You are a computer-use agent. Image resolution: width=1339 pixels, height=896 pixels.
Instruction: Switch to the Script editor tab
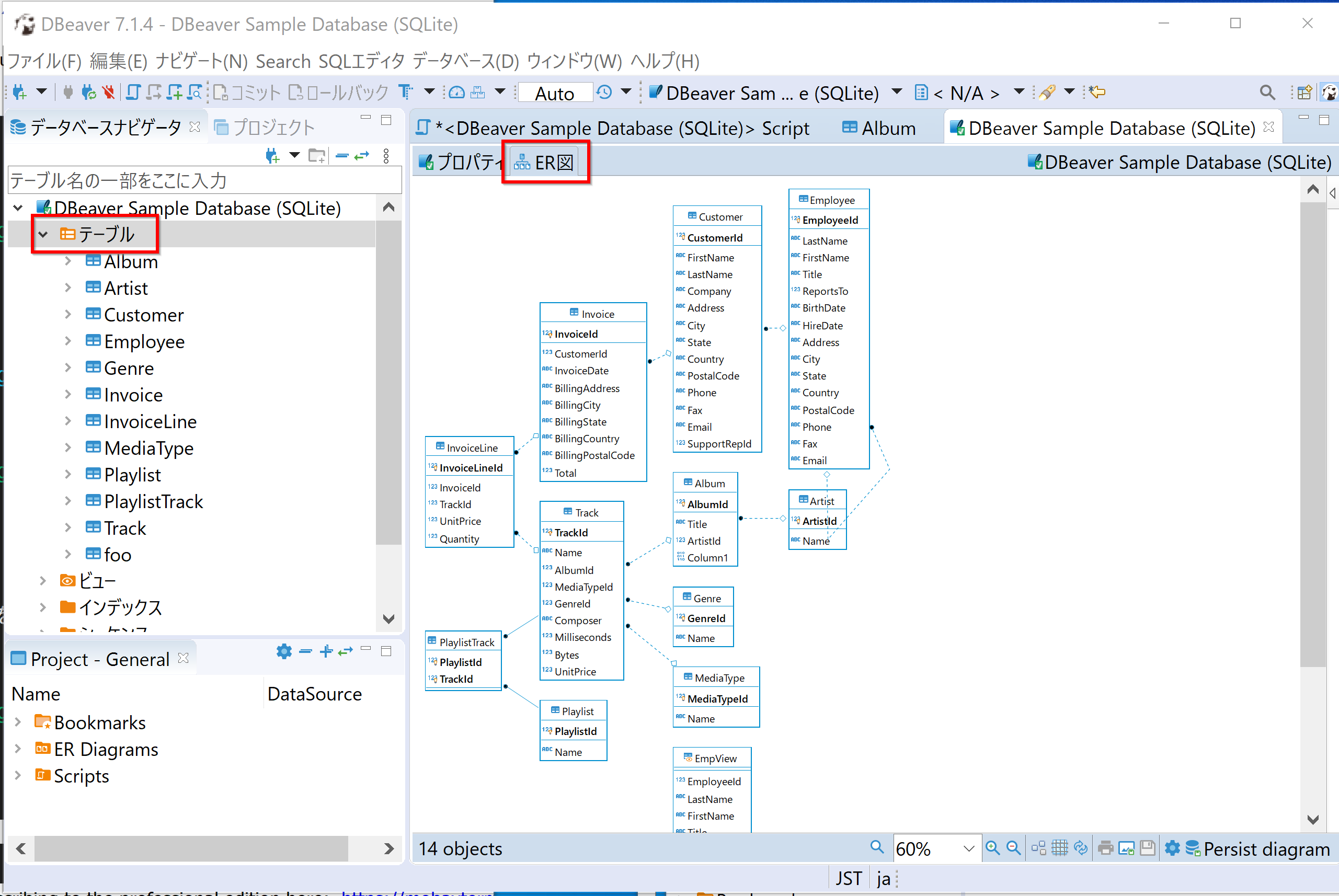(x=612, y=128)
